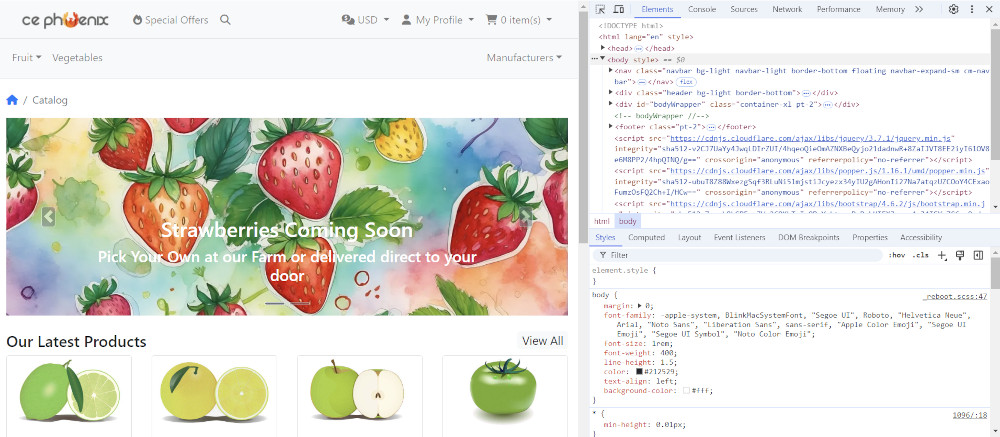This screenshot has width=1000, height=437.
Task: Select the Elements tab
Action: pyautogui.click(x=657, y=9)
